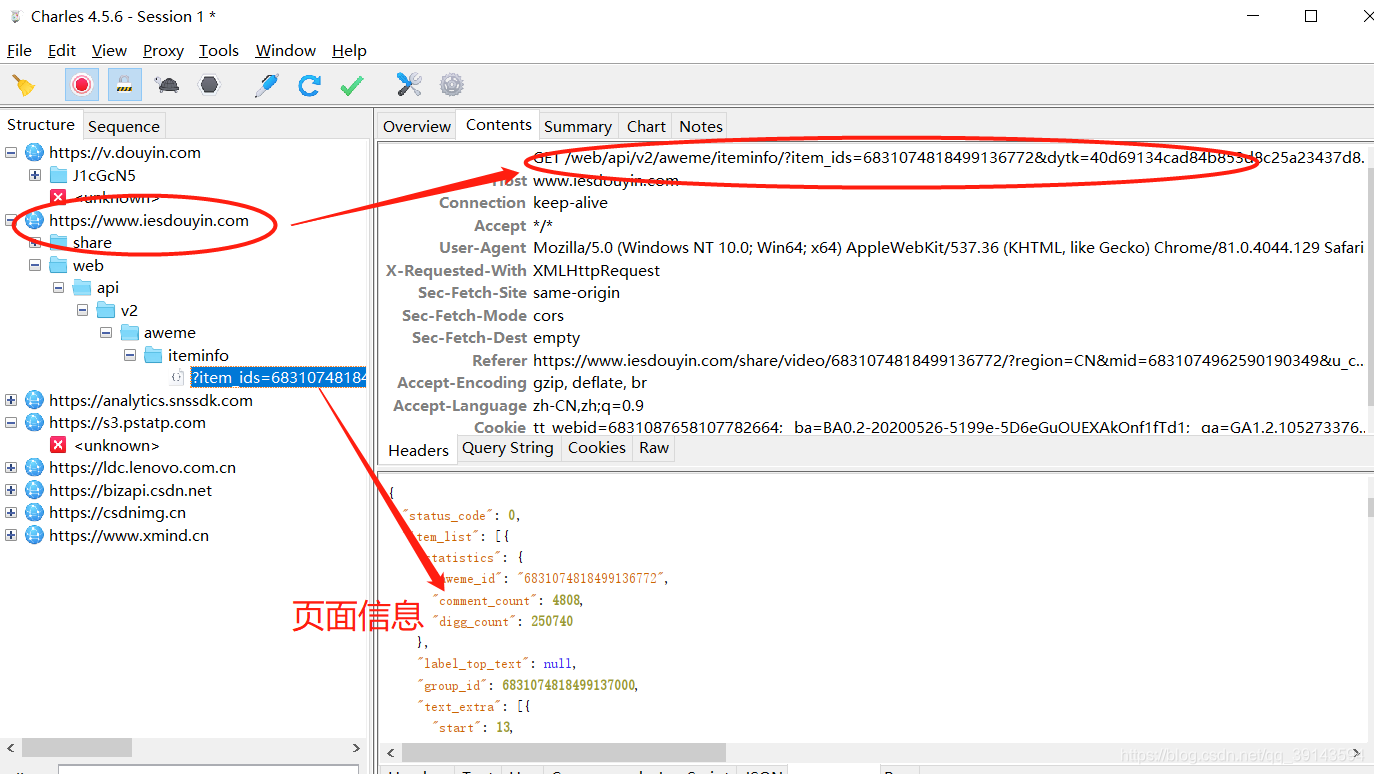
Task: Collapse the https://s3.pstatp.com node
Action: click(x=11, y=423)
